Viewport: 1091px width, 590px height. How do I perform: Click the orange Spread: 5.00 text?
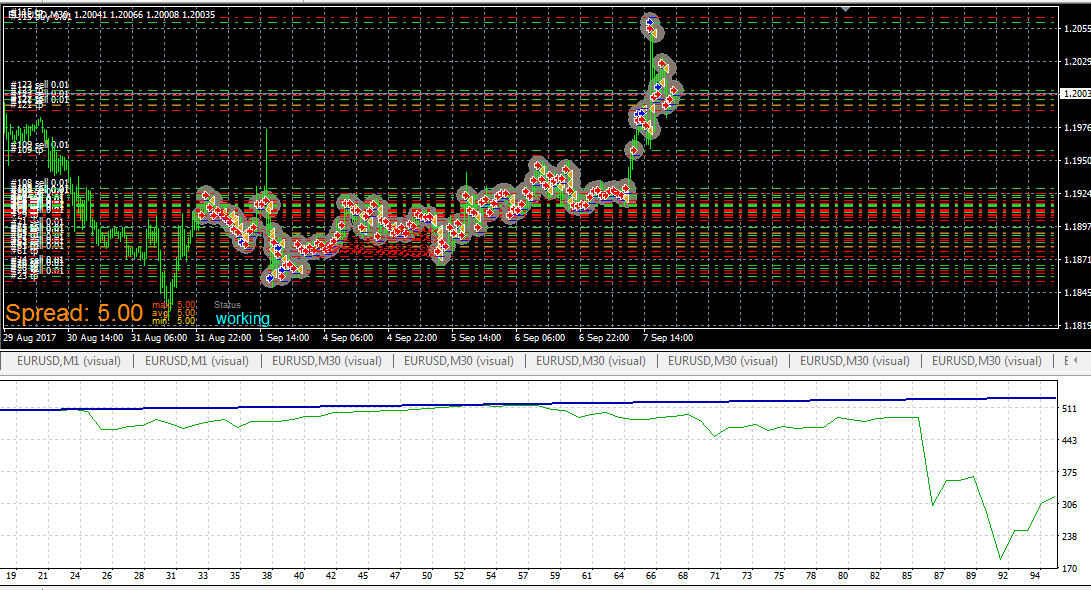click(74, 313)
